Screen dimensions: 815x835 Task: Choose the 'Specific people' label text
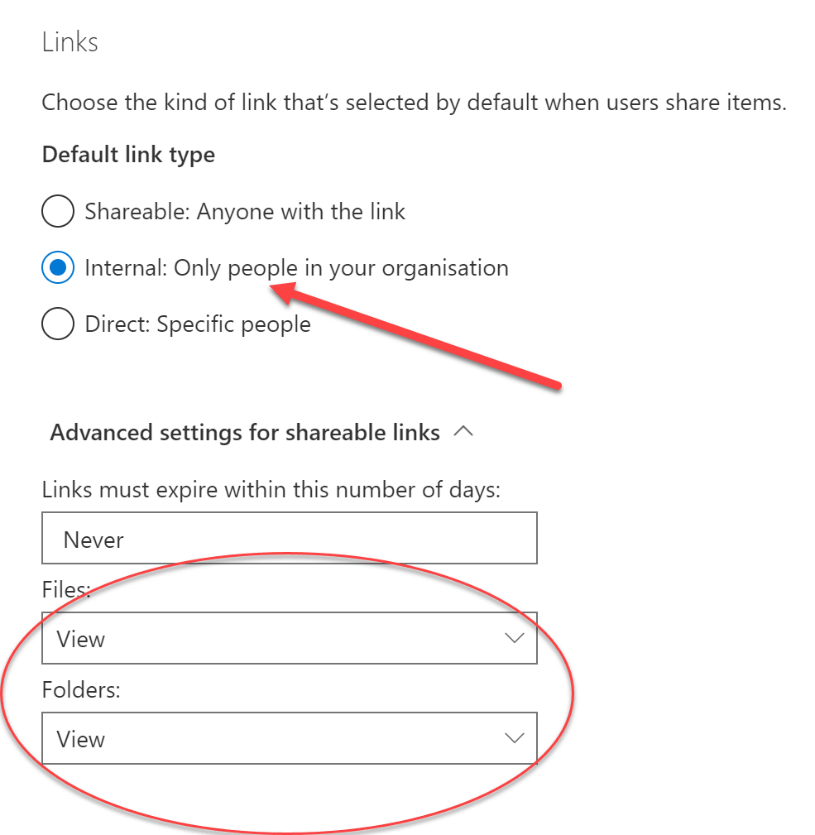coord(233,324)
